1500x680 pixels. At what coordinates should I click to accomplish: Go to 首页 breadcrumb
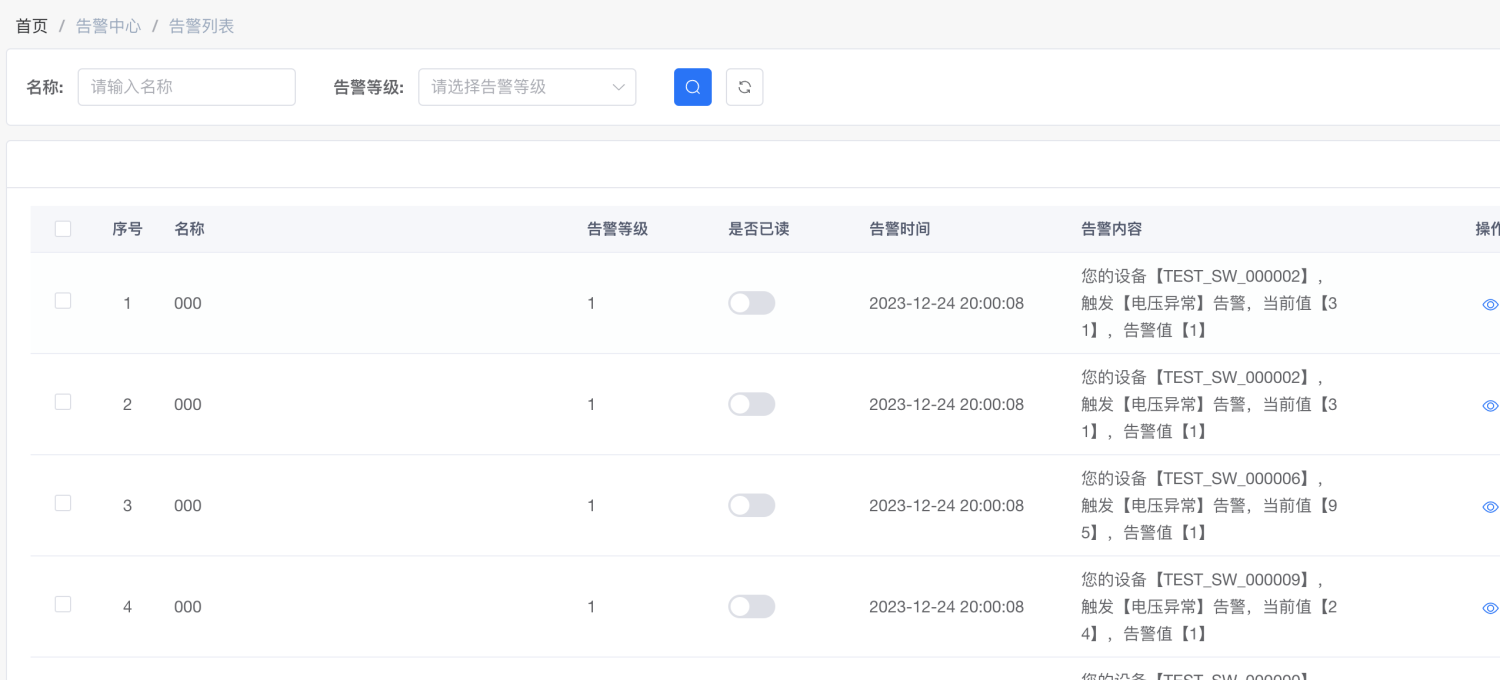[x=32, y=26]
